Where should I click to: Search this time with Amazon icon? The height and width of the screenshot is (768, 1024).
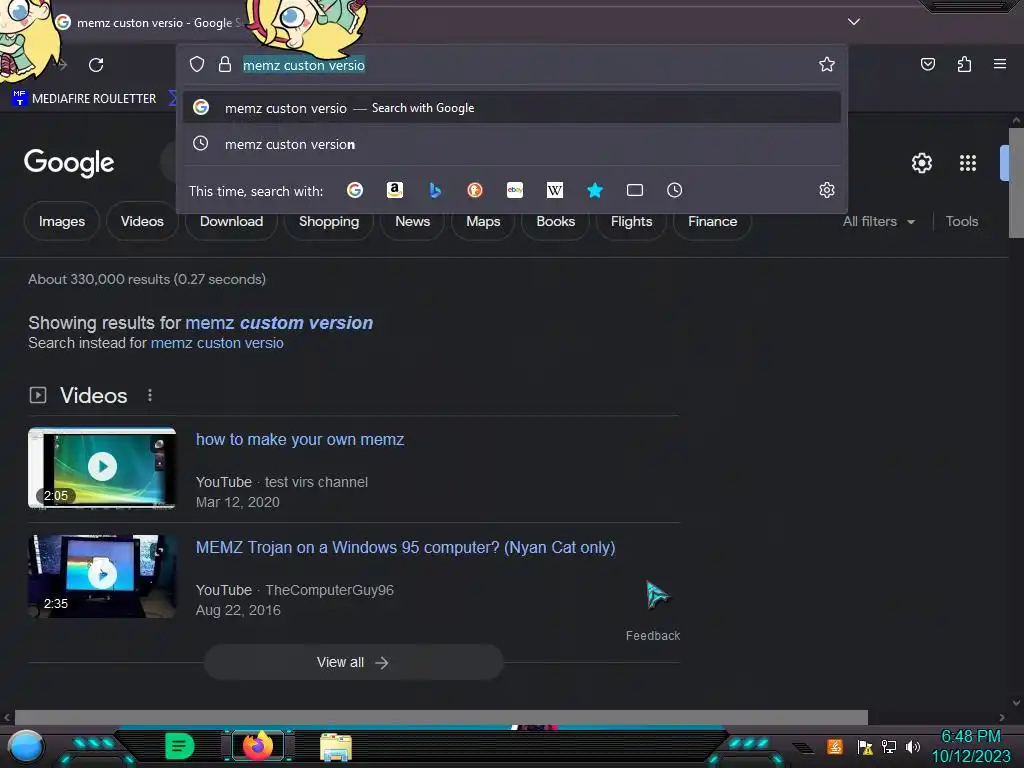coord(395,190)
